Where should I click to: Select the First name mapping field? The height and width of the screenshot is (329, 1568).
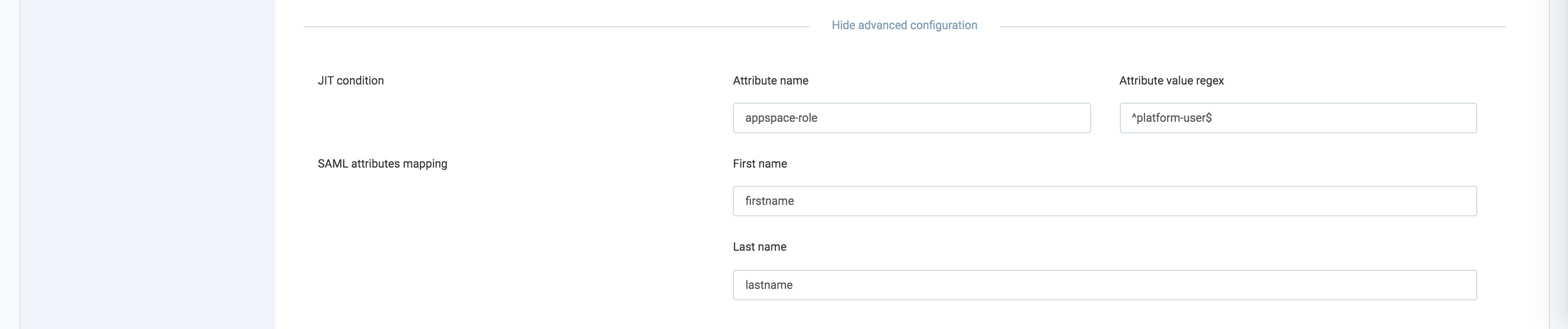point(1105,202)
